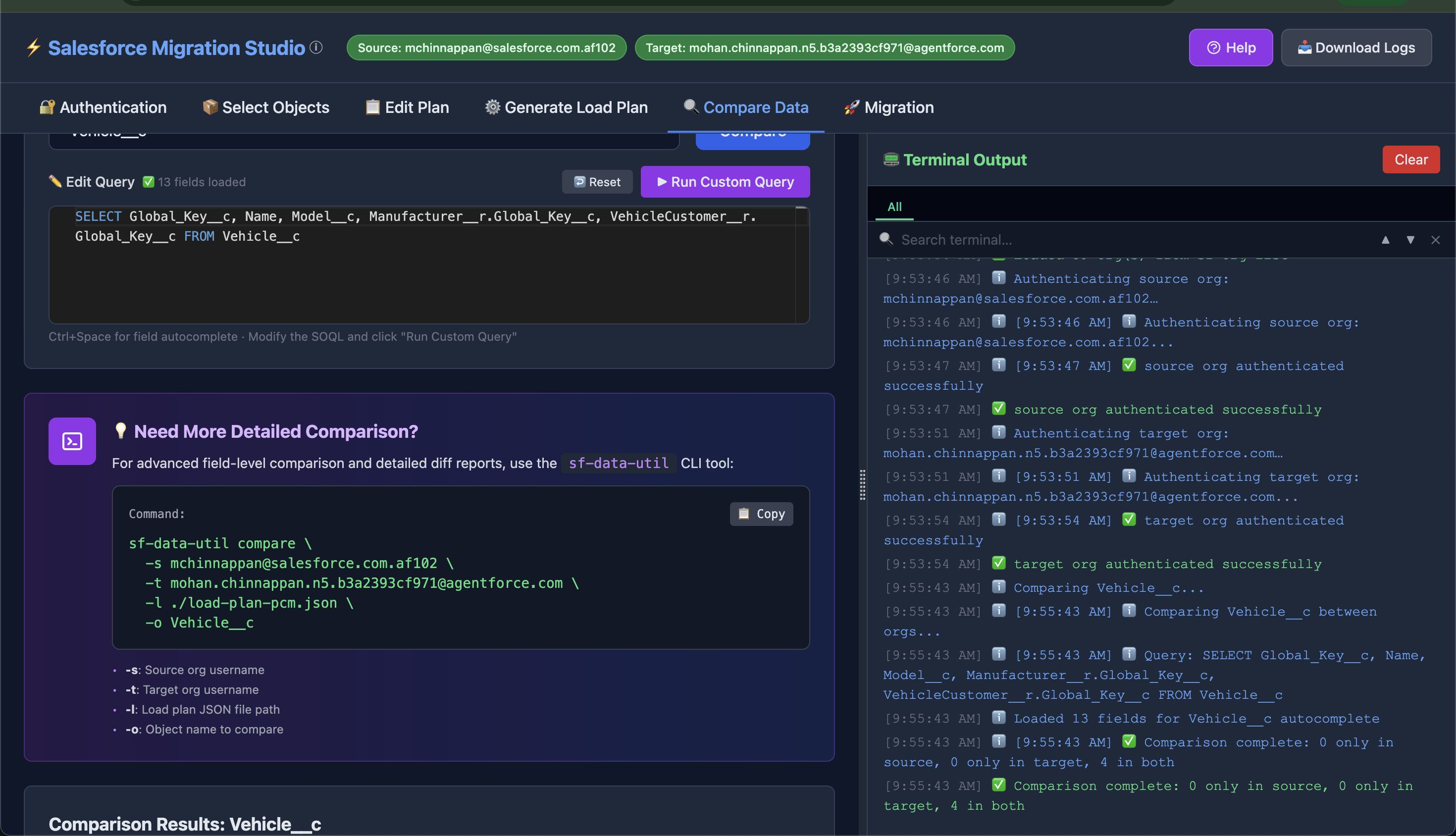This screenshot has height=836, width=1456.
Task: Click 'sf-data-util compare' command text
Action: (x=220, y=543)
